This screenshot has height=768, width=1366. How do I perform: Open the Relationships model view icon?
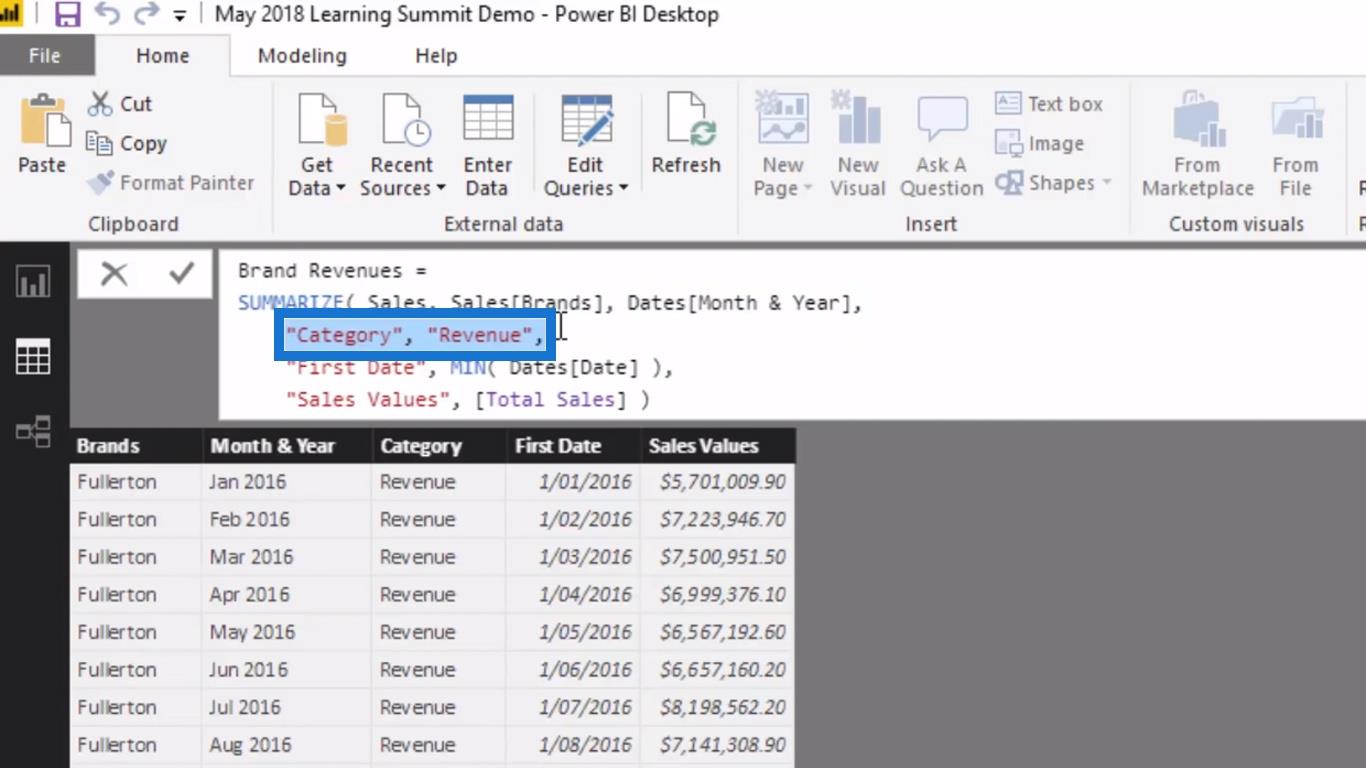[33, 432]
